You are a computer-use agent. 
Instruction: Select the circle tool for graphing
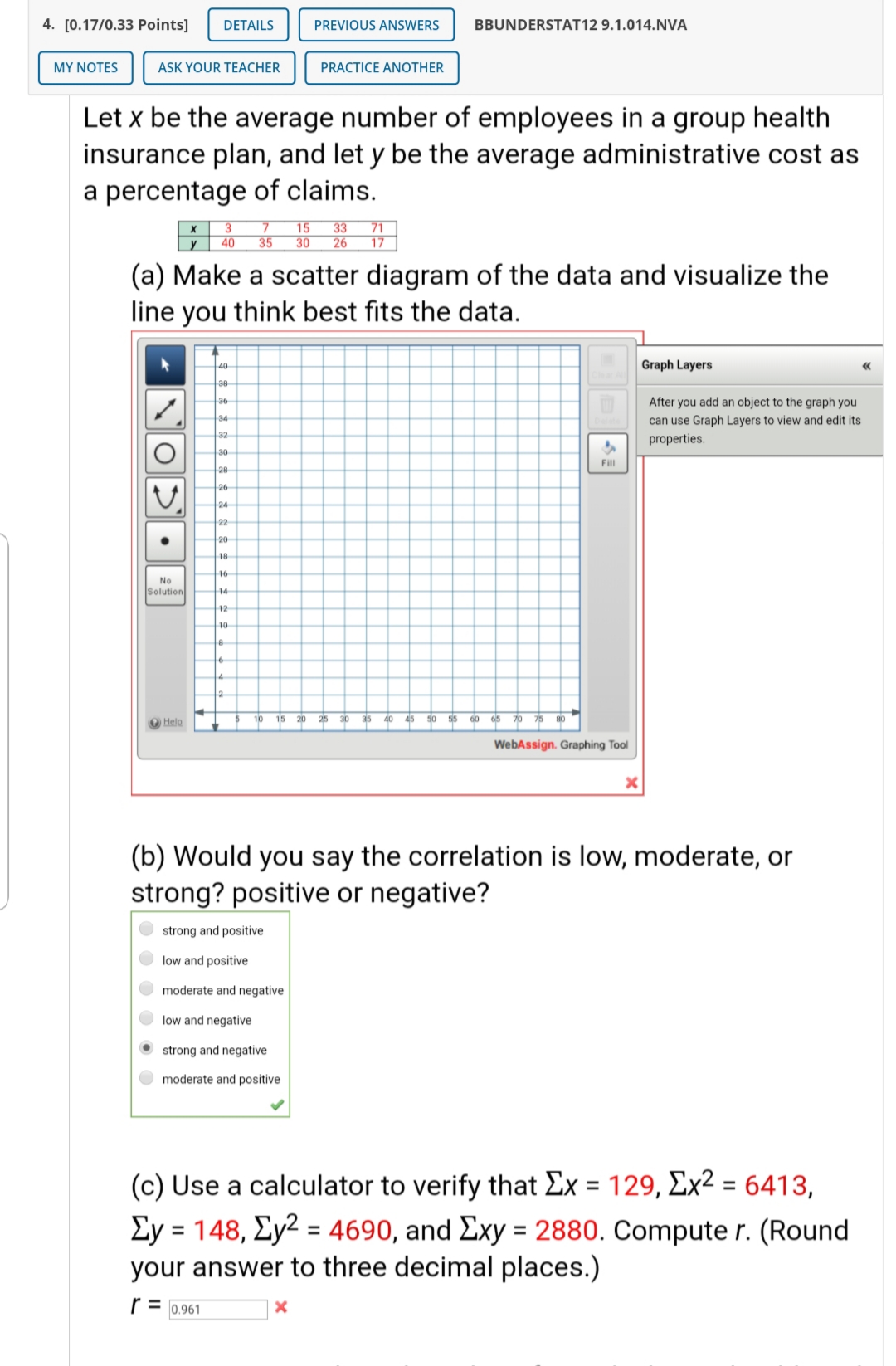[x=165, y=452]
